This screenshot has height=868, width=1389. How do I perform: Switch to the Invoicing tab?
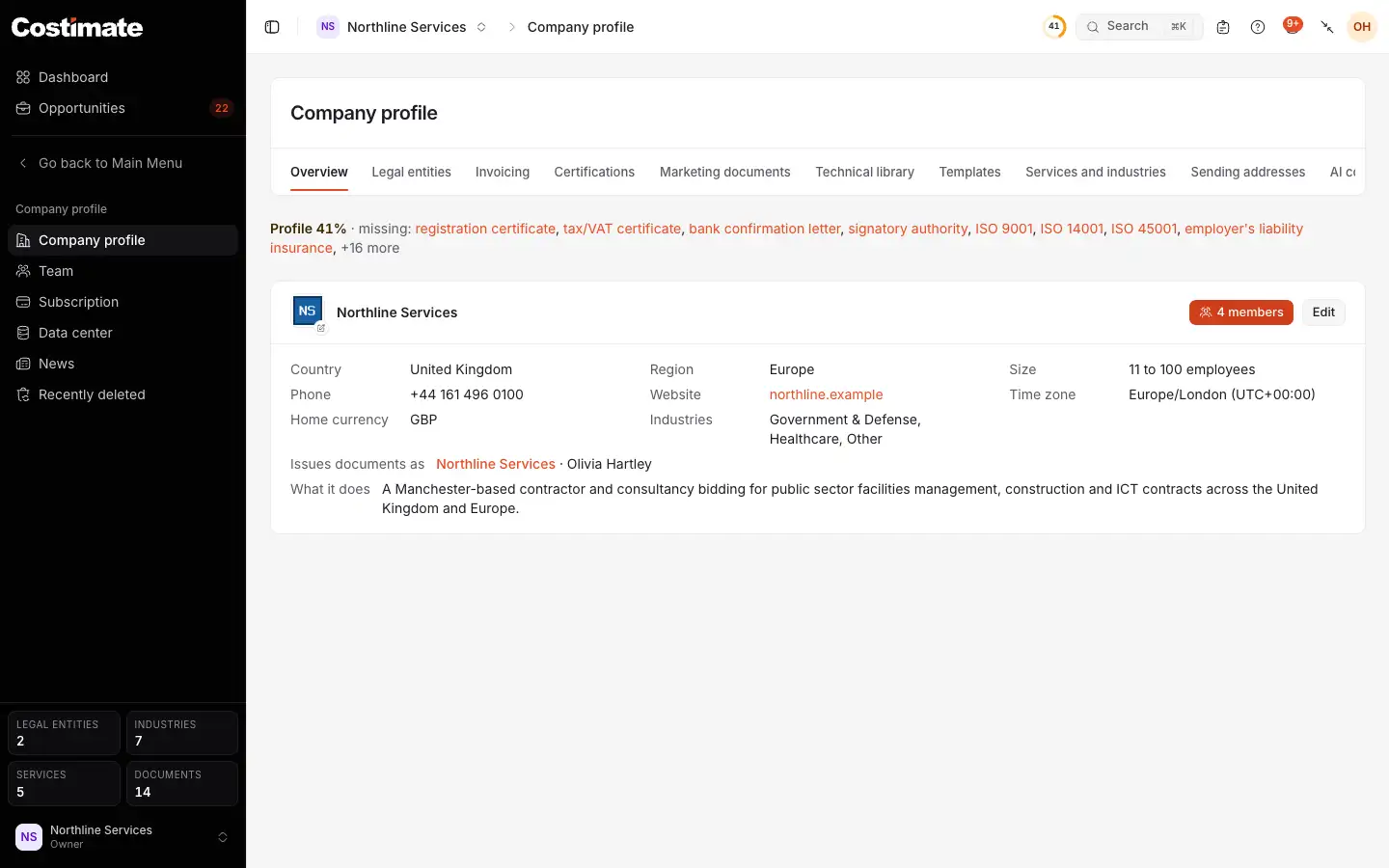503,172
